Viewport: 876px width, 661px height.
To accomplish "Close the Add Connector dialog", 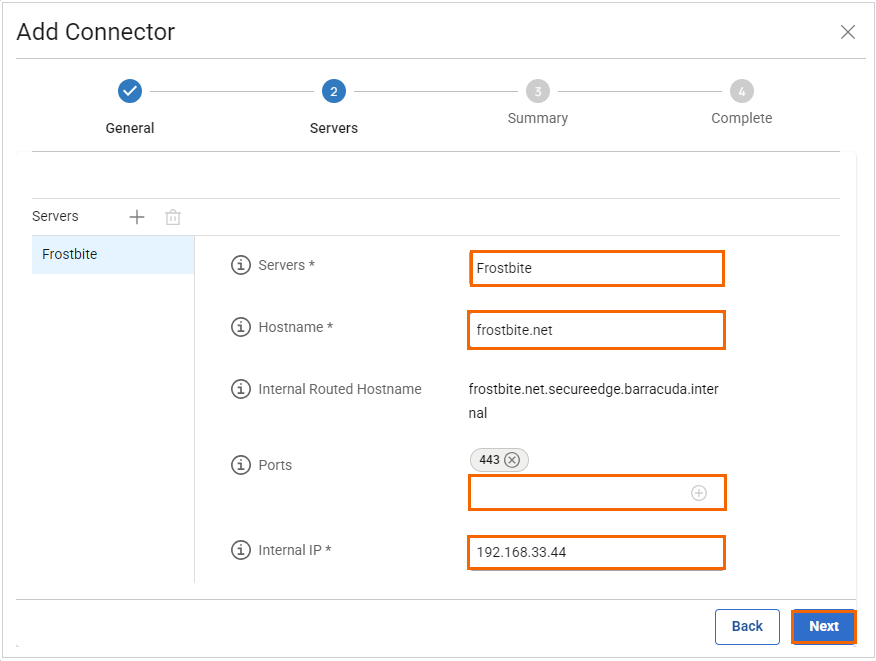I will click(848, 32).
